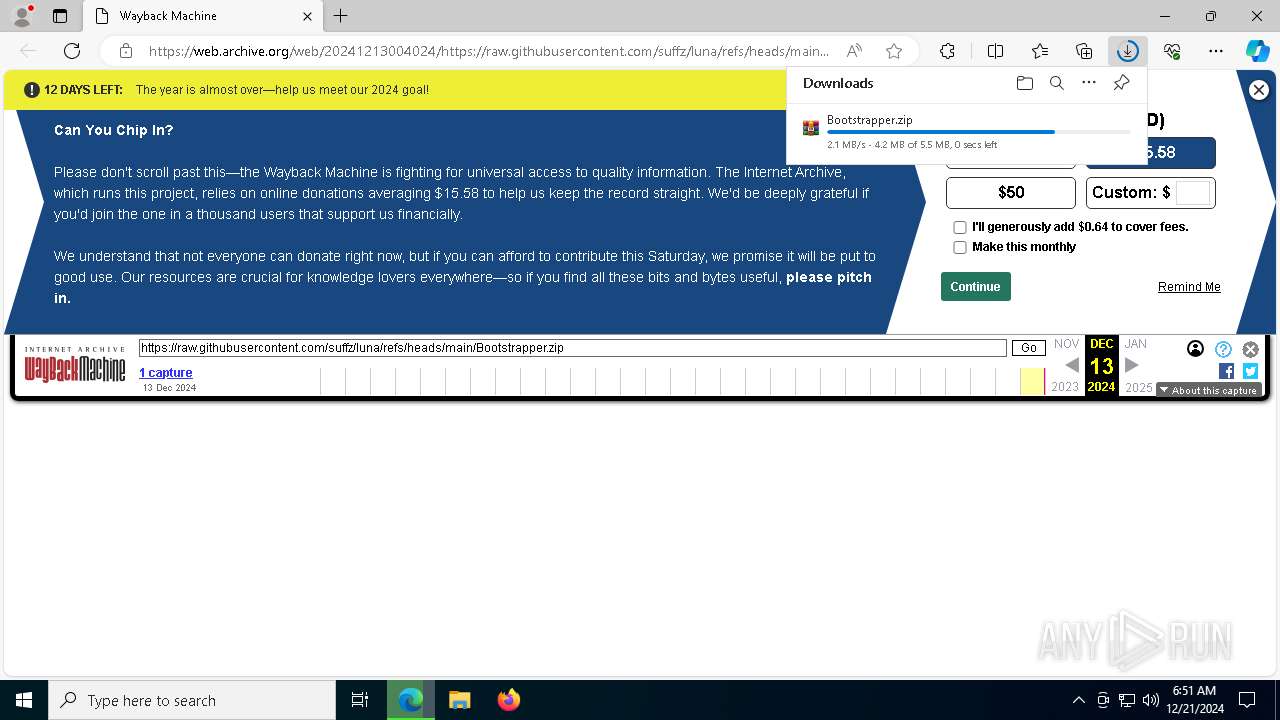Click the Go button
The image size is (1280, 720).
1028,348
